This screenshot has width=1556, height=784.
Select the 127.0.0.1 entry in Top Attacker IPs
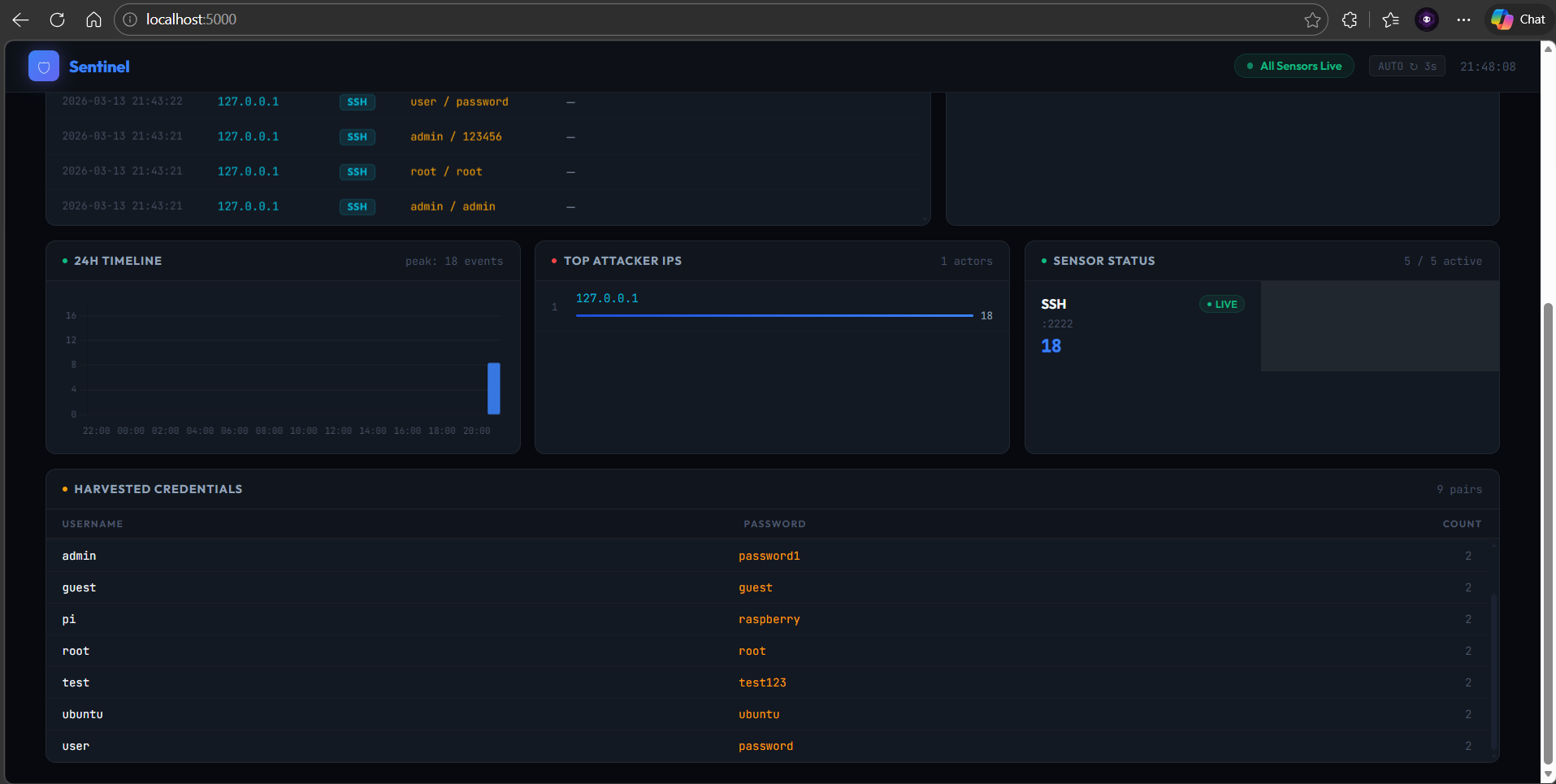point(607,298)
